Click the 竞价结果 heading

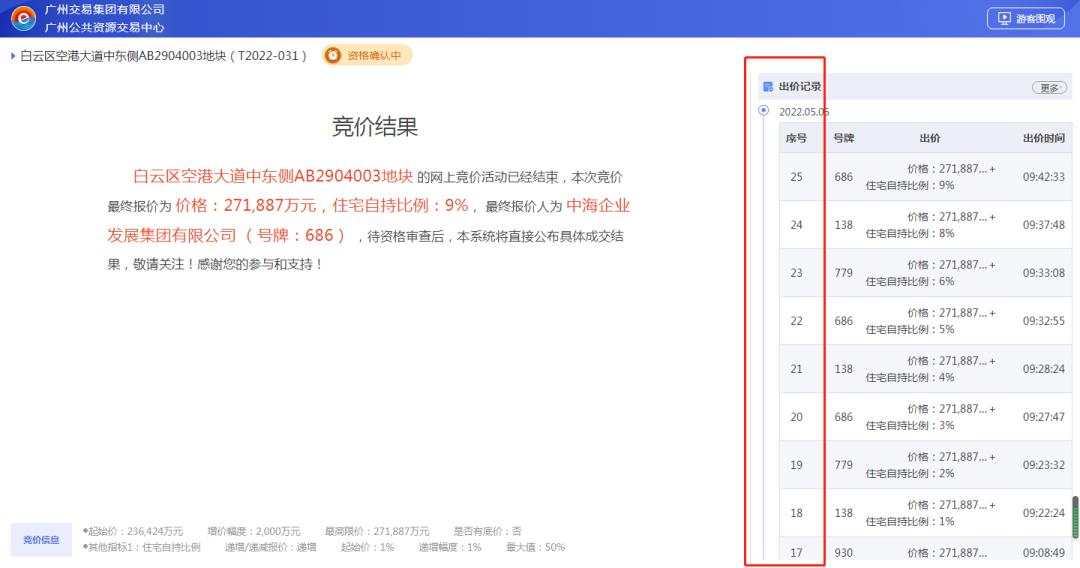[x=375, y=127]
